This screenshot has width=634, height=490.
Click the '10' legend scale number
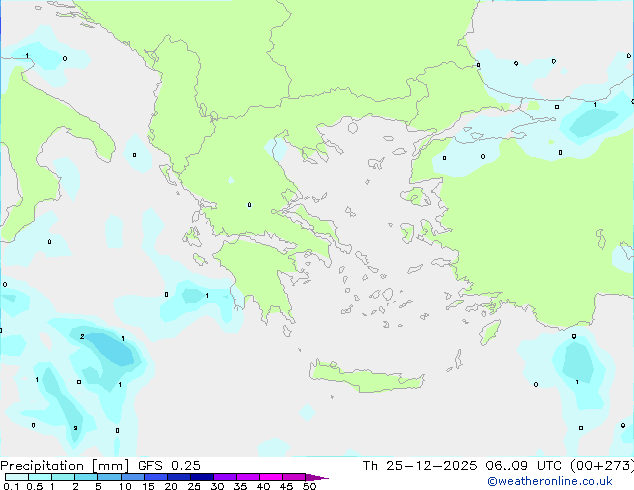[125, 486]
